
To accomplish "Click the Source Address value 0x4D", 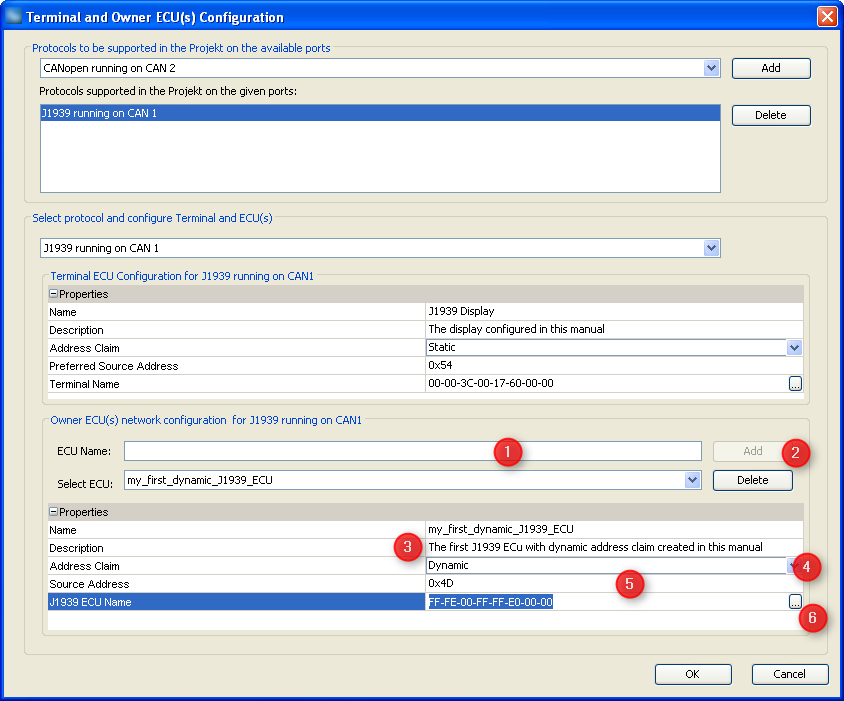I will (x=520, y=584).
